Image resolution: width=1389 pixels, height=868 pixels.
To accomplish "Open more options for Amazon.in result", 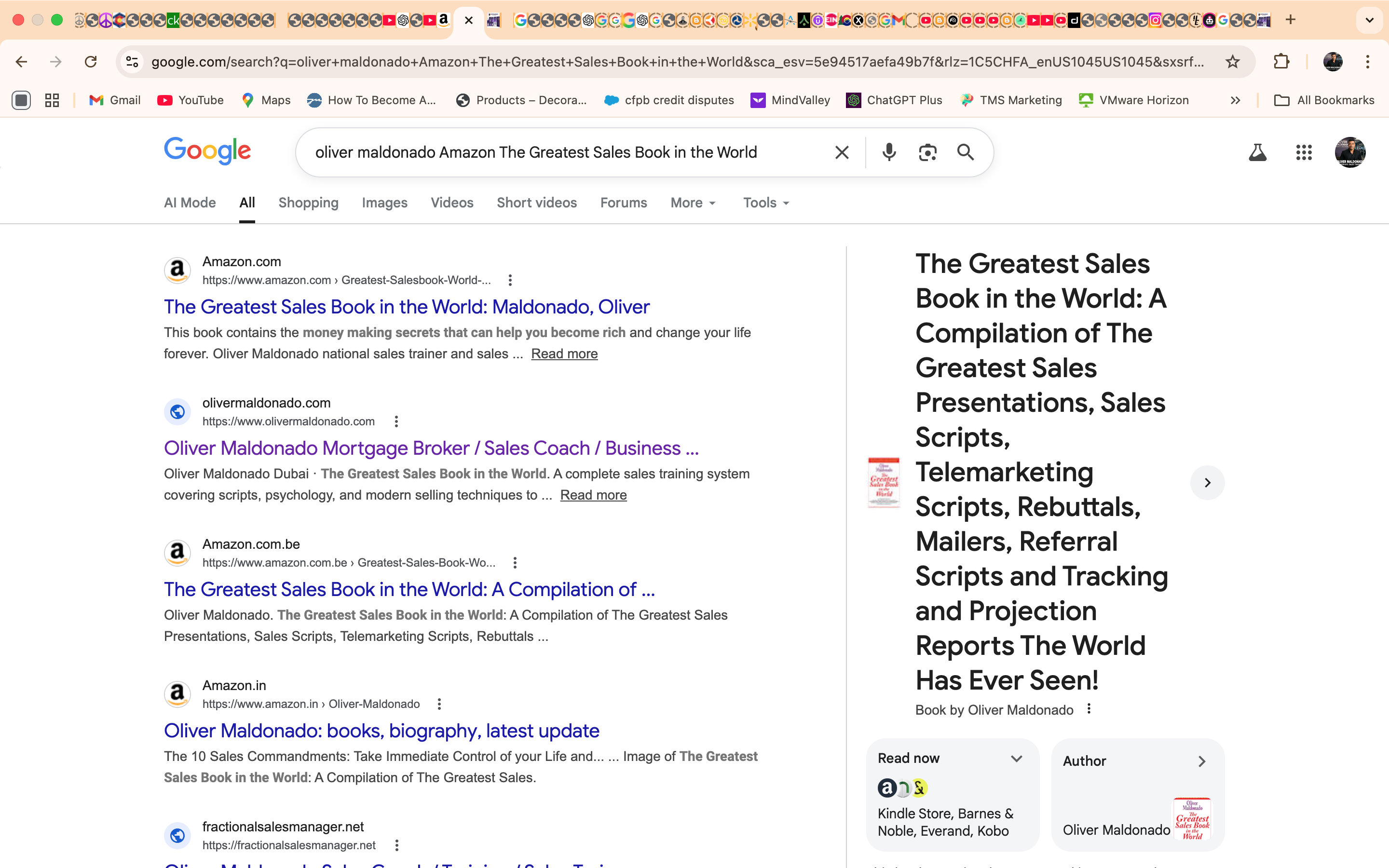I will (x=439, y=704).
